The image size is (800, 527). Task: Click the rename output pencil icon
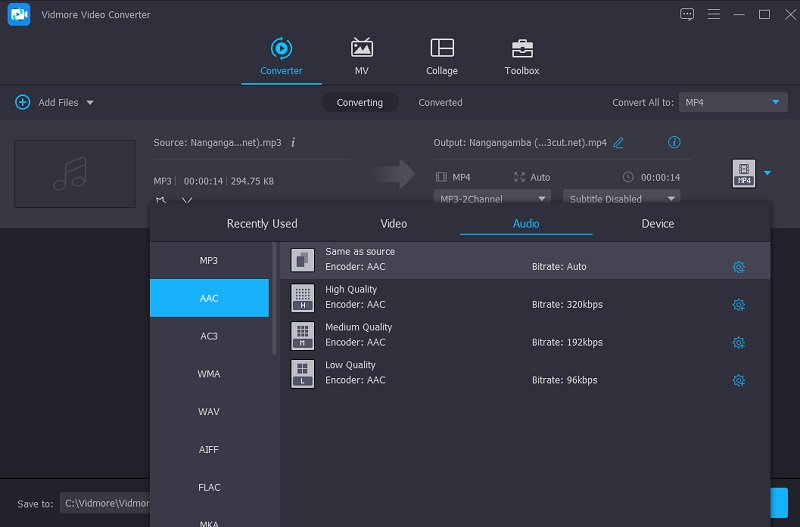(618, 143)
